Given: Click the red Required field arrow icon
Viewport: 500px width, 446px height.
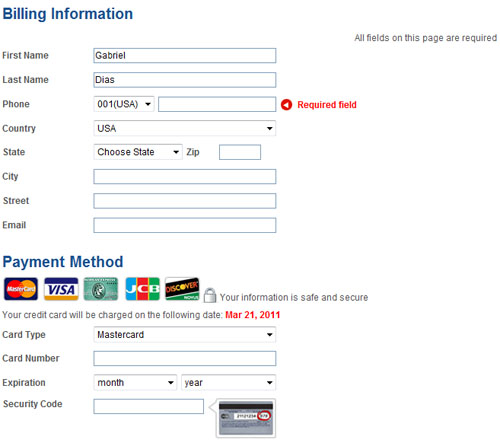Looking at the screenshot, I should [x=286, y=105].
